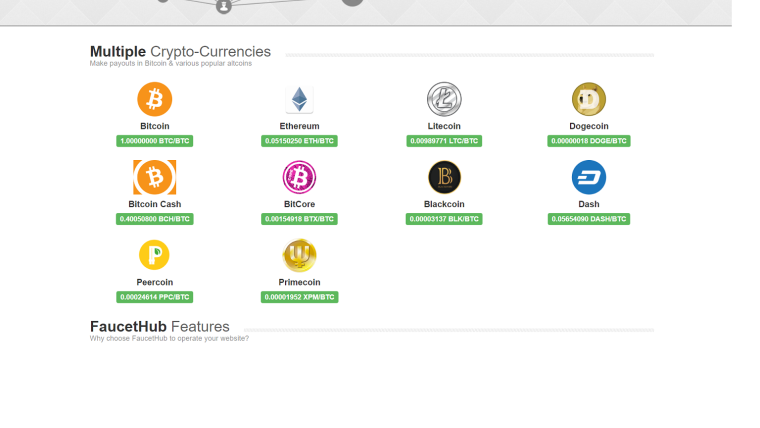Select the blue Dash icon
This screenshot has height=428, width=760.
click(589, 177)
